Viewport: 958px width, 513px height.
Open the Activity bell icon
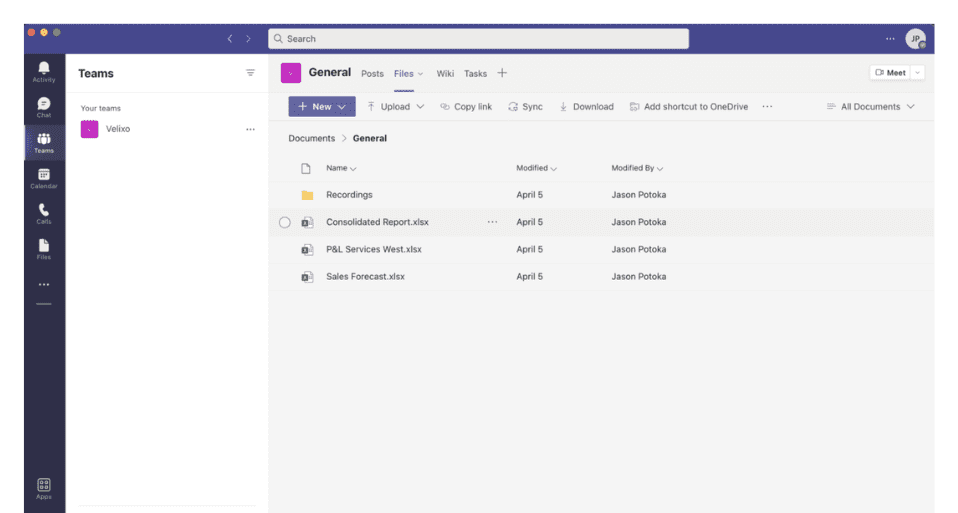(44, 71)
